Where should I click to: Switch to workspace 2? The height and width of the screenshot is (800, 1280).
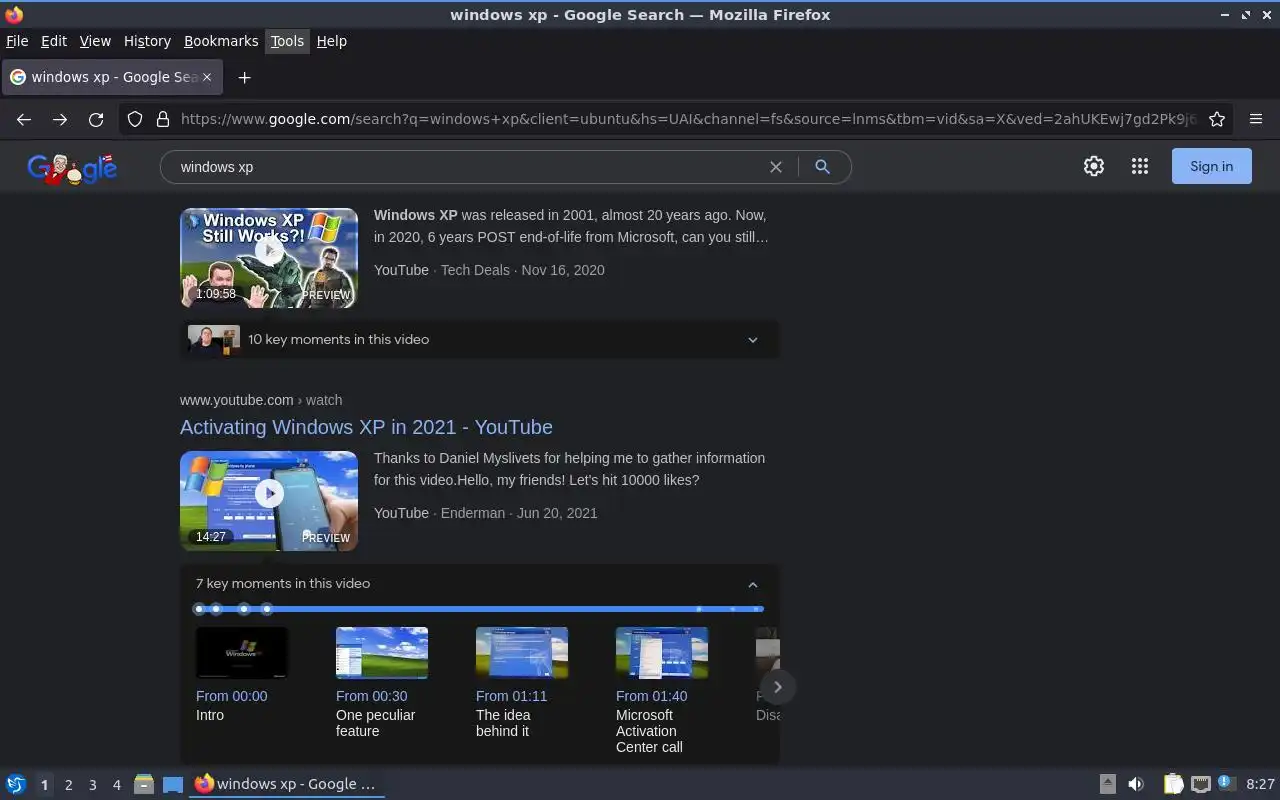(68, 785)
